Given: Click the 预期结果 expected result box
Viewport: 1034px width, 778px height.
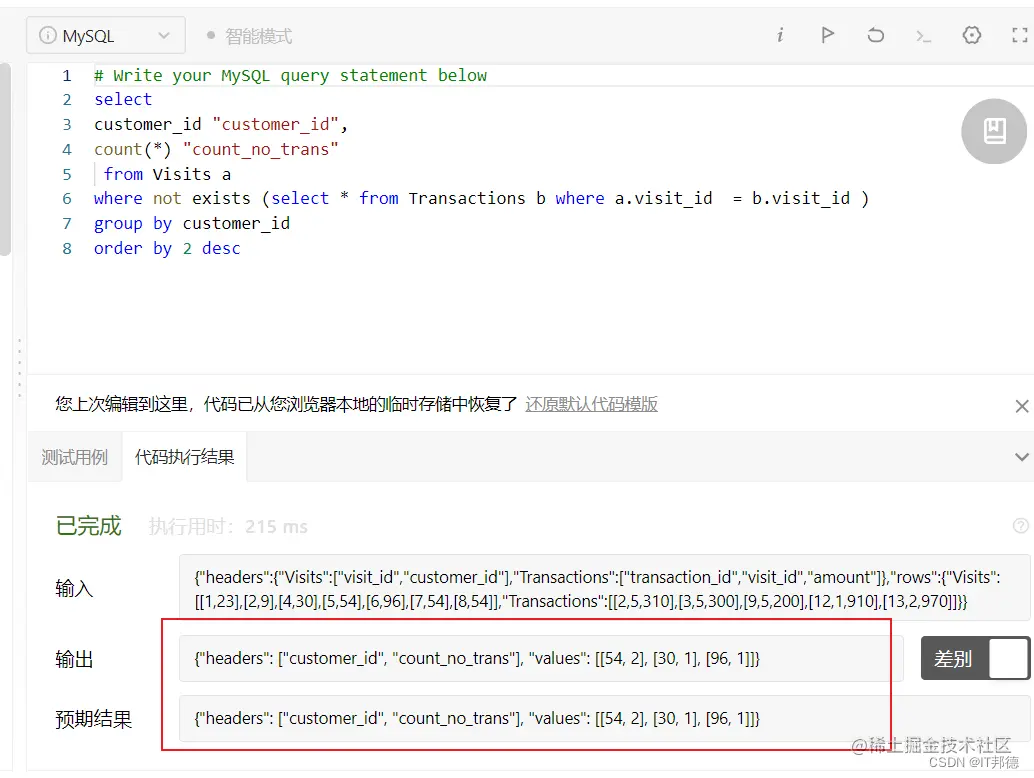Looking at the screenshot, I should [x=604, y=718].
